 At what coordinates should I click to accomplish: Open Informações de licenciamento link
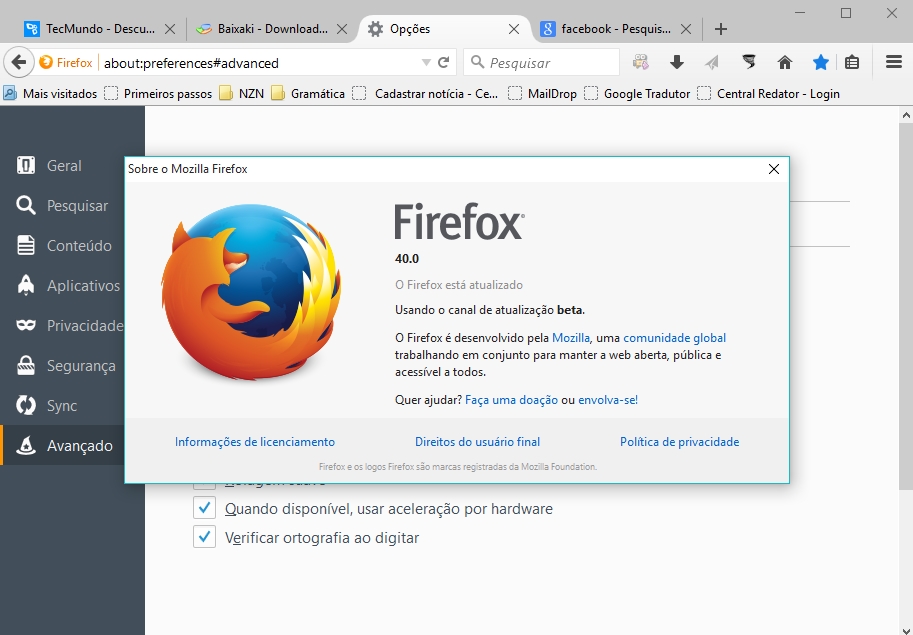[255, 442]
